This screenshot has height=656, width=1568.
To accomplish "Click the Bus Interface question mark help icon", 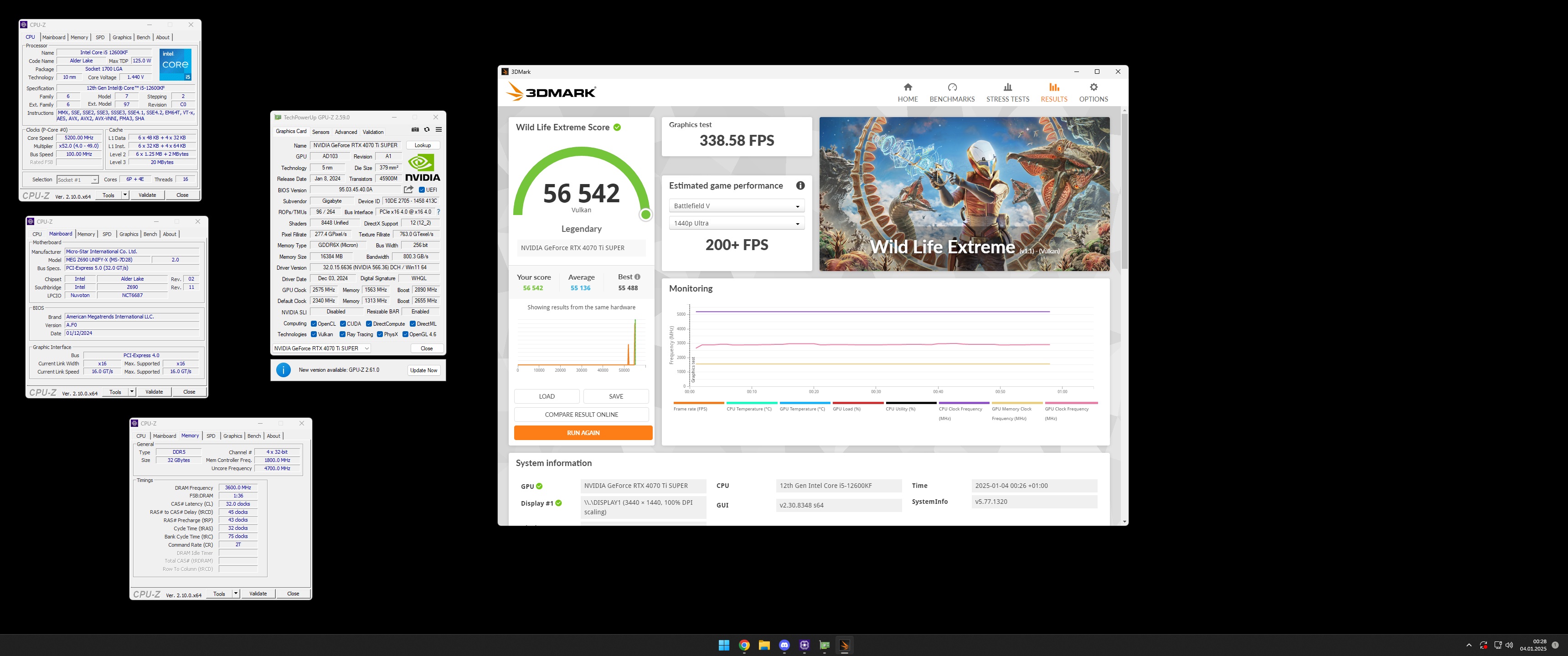I will (438, 212).
